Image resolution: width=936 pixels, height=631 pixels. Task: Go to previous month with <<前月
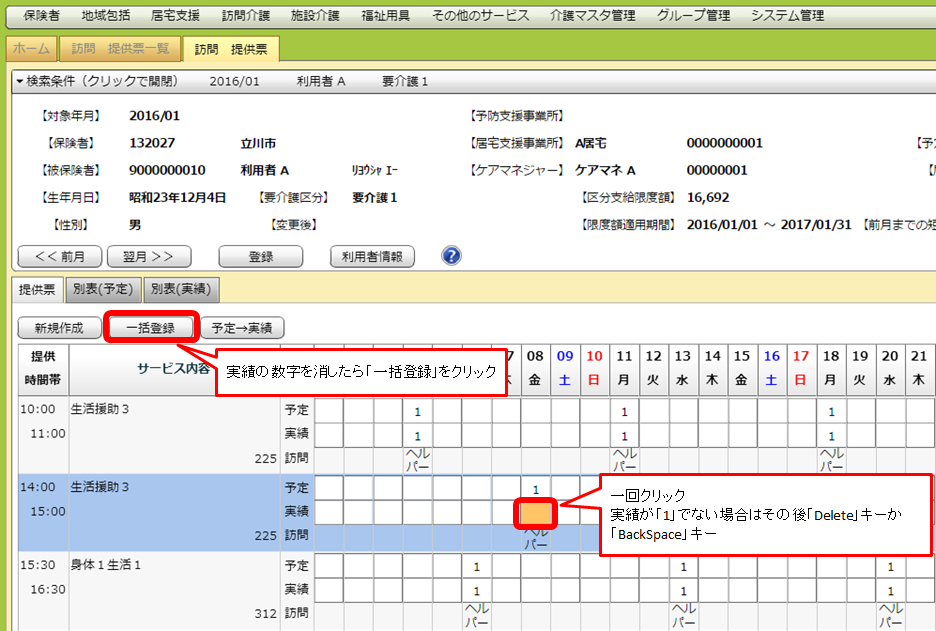click(59, 256)
